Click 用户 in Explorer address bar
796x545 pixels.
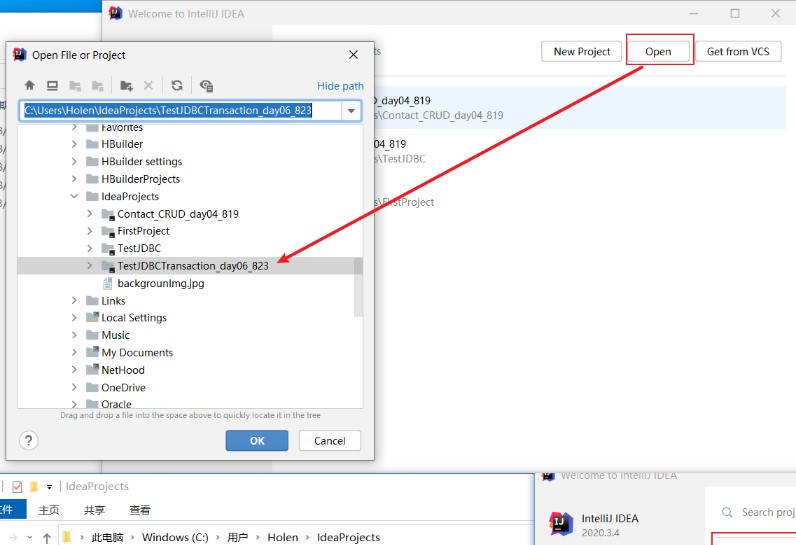click(238, 537)
